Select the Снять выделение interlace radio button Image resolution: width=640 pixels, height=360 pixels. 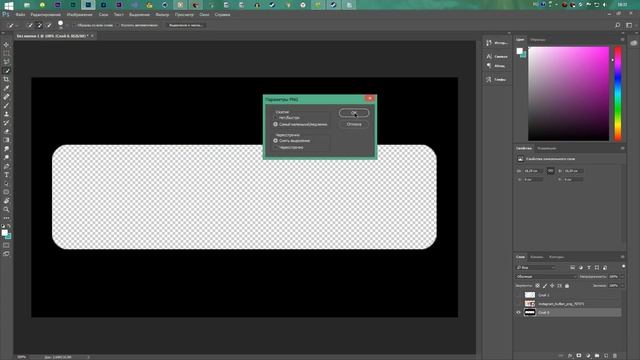276,140
